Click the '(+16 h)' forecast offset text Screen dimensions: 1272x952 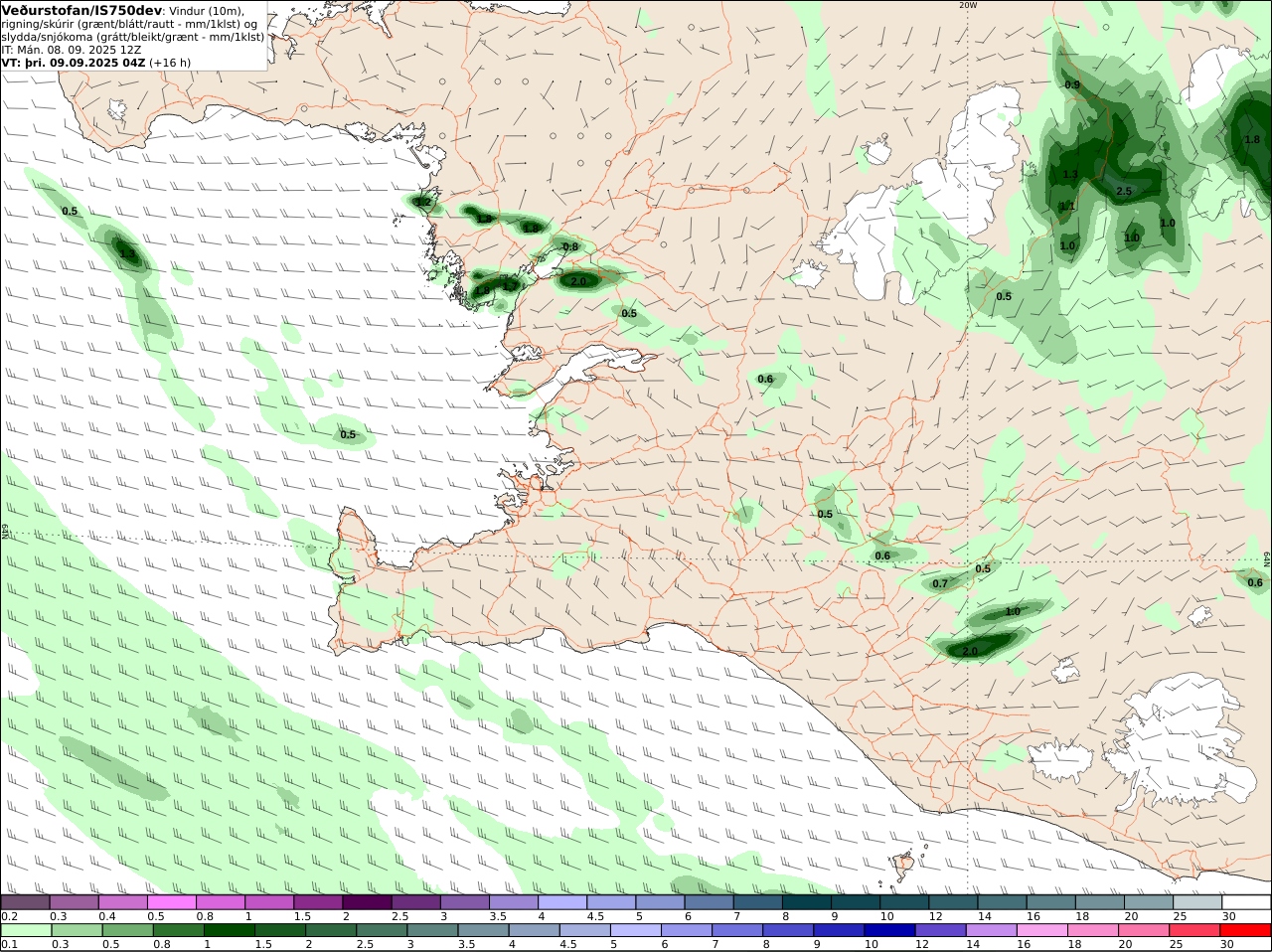[171, 63]
